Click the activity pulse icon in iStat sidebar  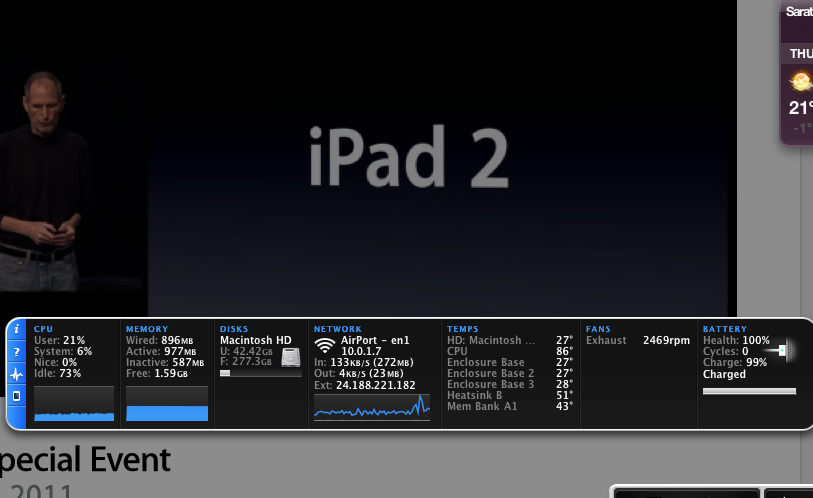click(17, 374)
